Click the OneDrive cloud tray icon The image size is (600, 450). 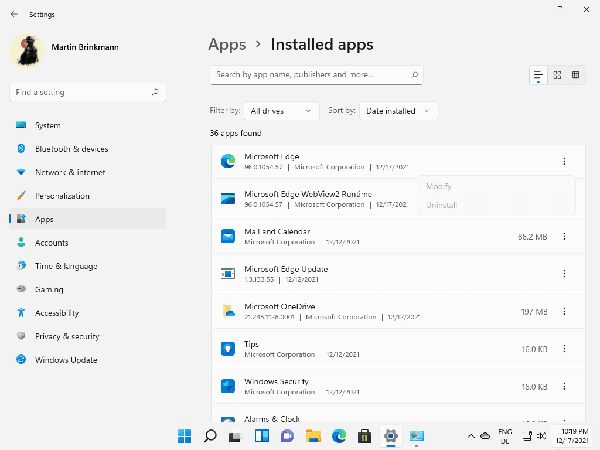(x=485, y=435)
